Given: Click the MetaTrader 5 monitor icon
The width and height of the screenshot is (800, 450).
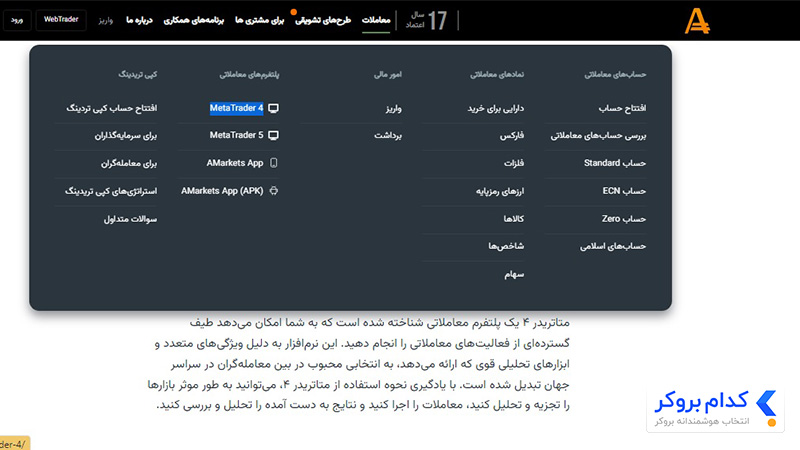Looking at the screenshot, I should pyautogui.click(x=273, y=135).
